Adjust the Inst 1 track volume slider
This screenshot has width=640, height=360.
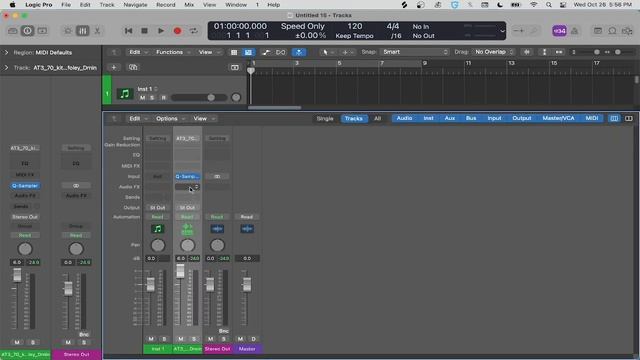199,98
